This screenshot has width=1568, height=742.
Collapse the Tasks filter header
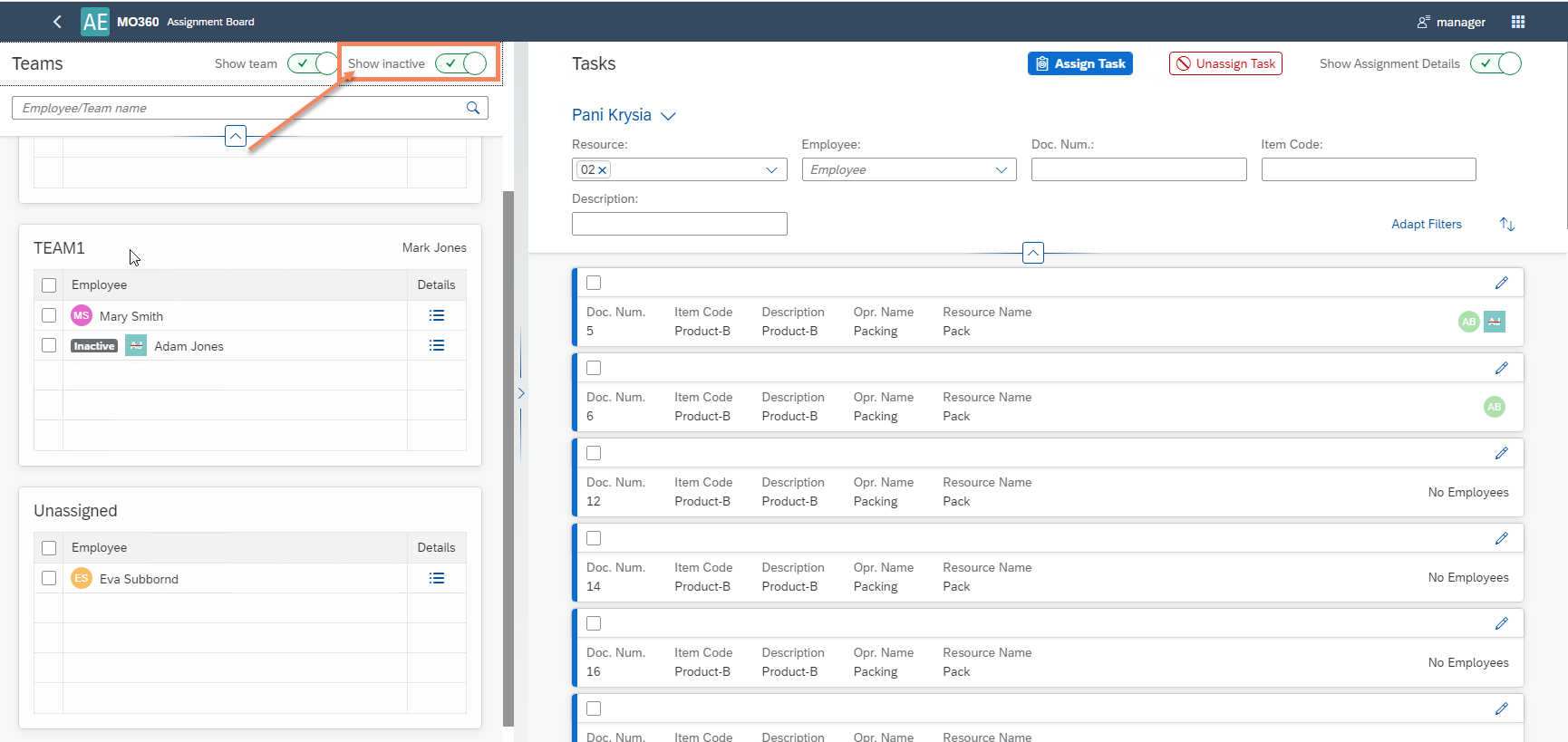[x=1032, y=253]
